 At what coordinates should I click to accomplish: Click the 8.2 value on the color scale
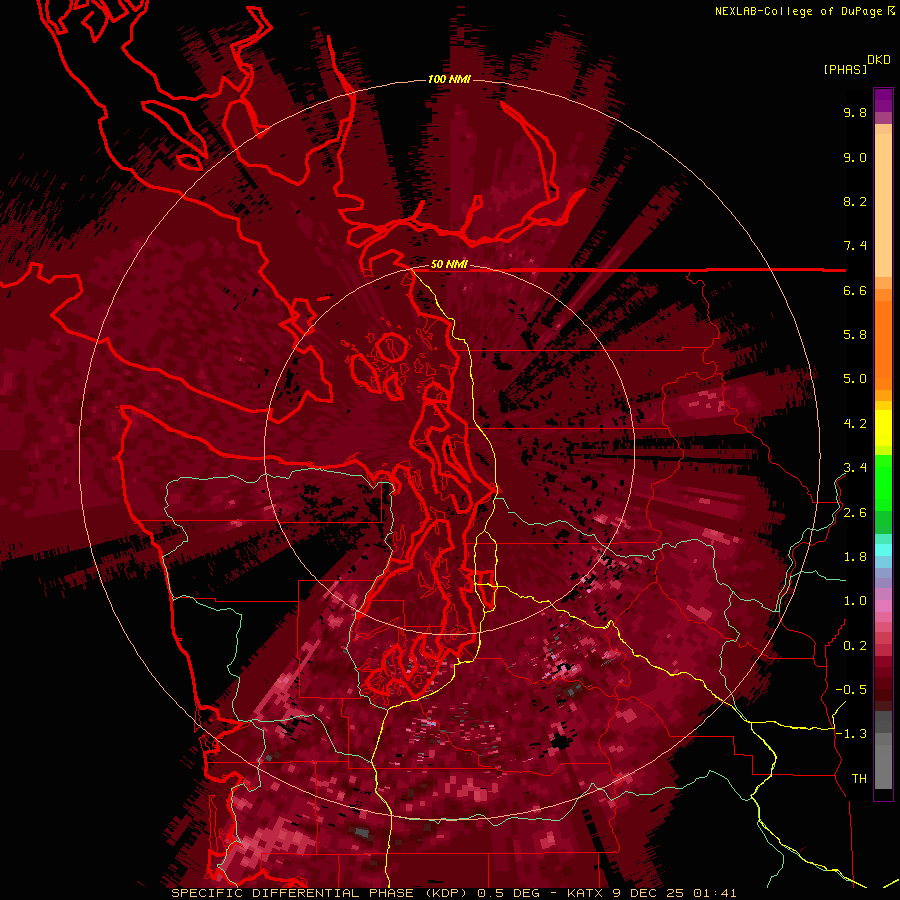[x=855, y=201]
